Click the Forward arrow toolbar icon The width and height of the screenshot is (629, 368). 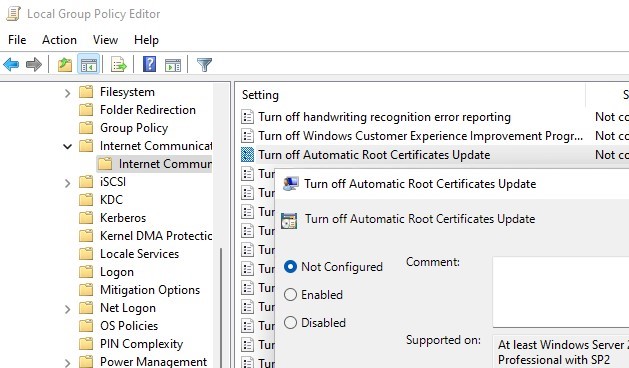click(x=34, y=64)
